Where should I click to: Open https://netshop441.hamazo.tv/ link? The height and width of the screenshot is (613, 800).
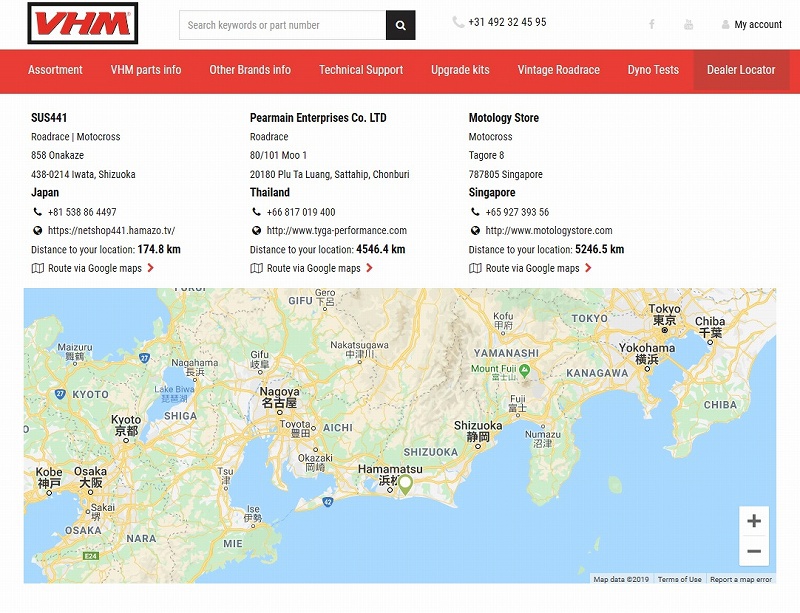point(111,231)
